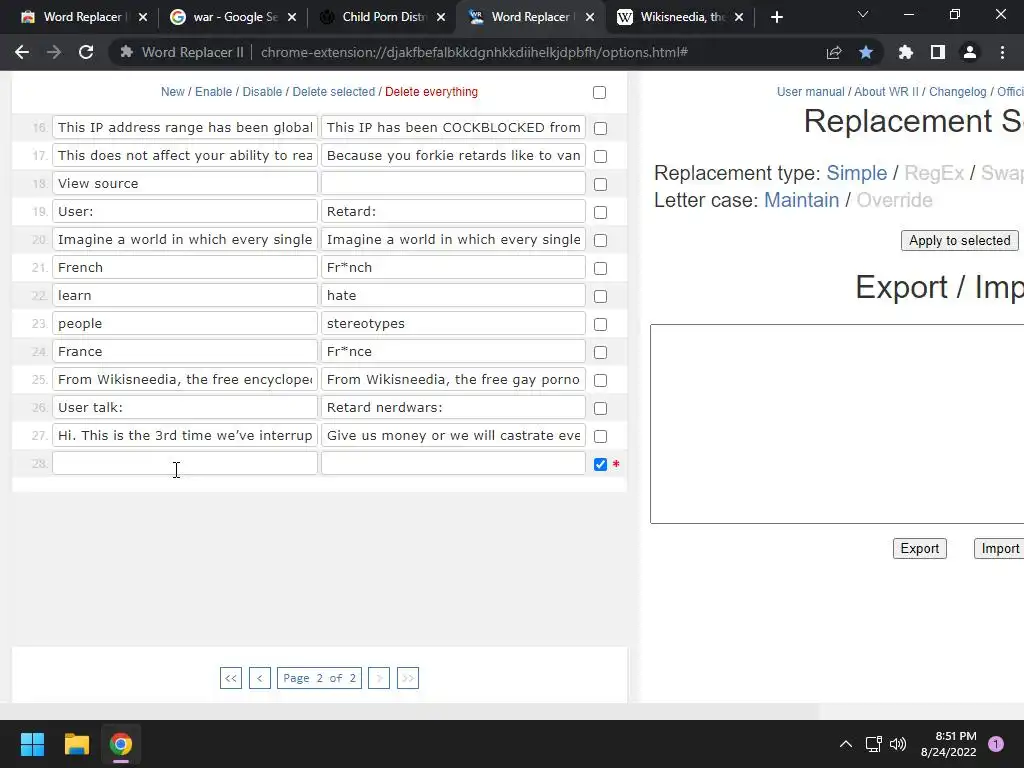Open the Changelog link

(957, 92)
